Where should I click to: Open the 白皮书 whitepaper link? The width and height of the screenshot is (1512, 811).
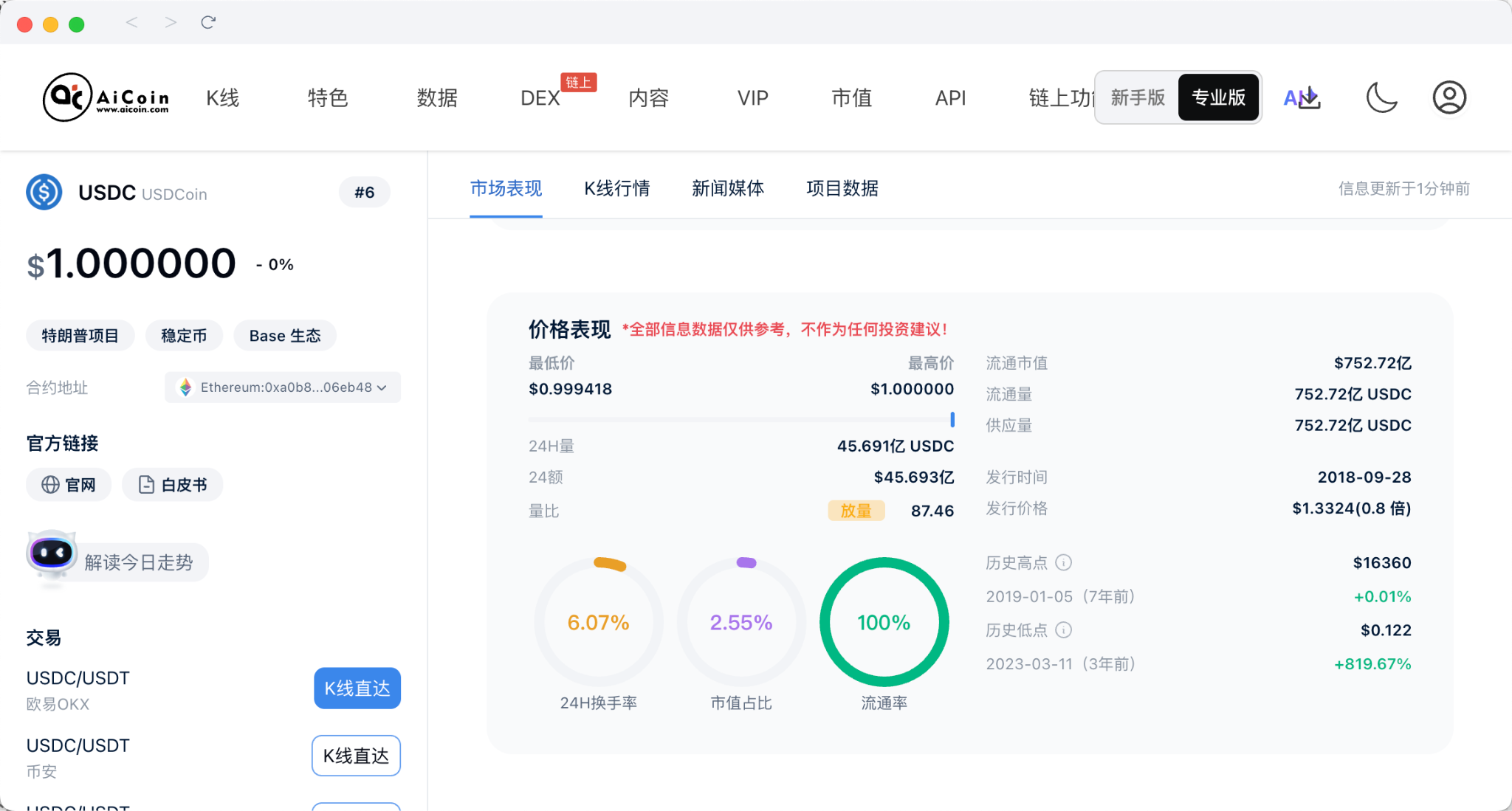(172, 485)
